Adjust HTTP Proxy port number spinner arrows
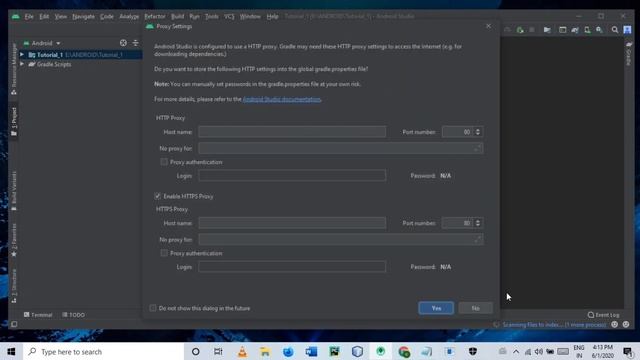The width and height of the screenshot is (640, 360). tap(478, 132)
